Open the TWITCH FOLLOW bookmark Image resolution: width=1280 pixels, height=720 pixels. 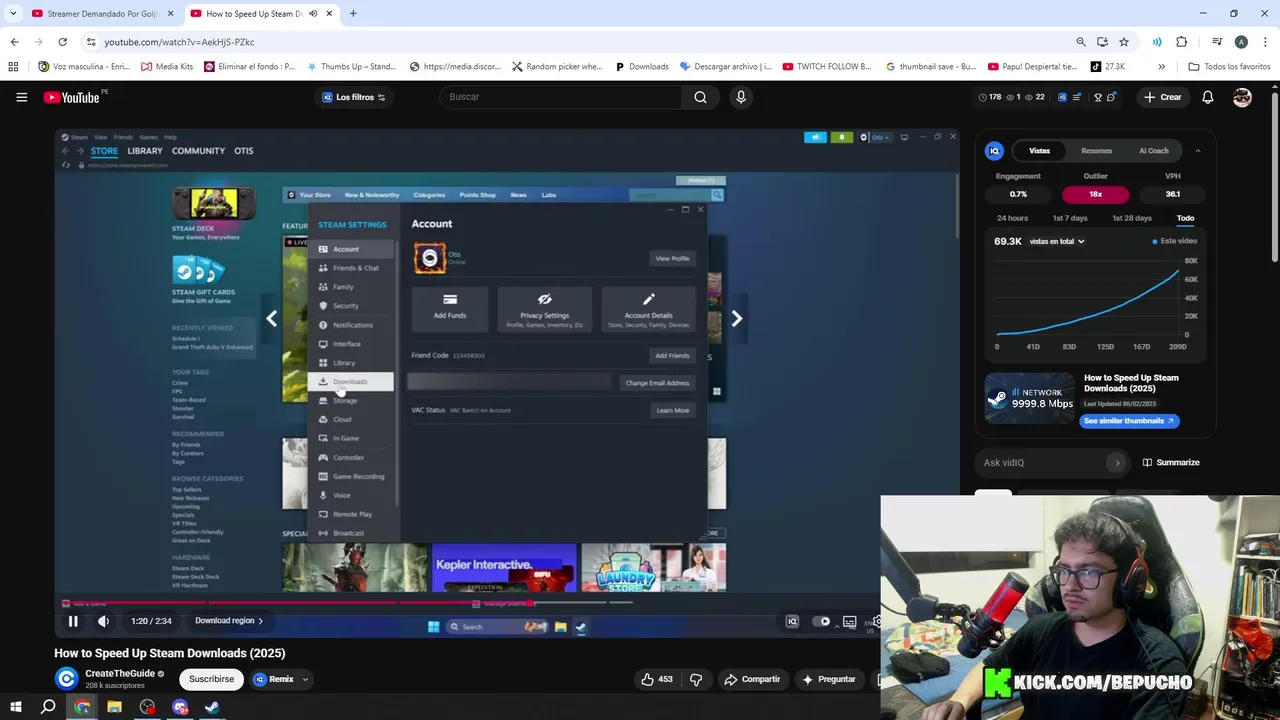827,67
